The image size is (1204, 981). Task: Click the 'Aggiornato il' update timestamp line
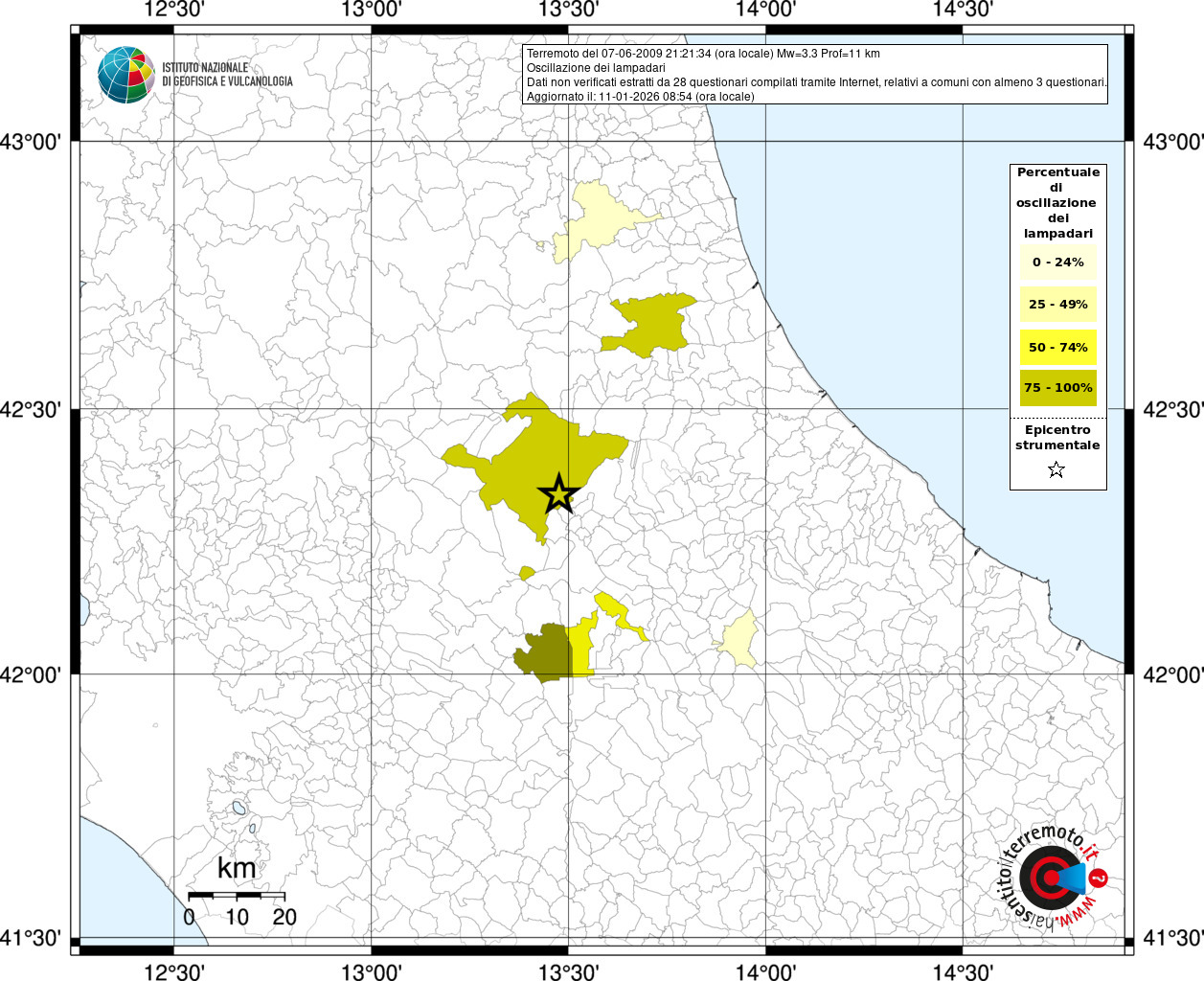[640, 97]
